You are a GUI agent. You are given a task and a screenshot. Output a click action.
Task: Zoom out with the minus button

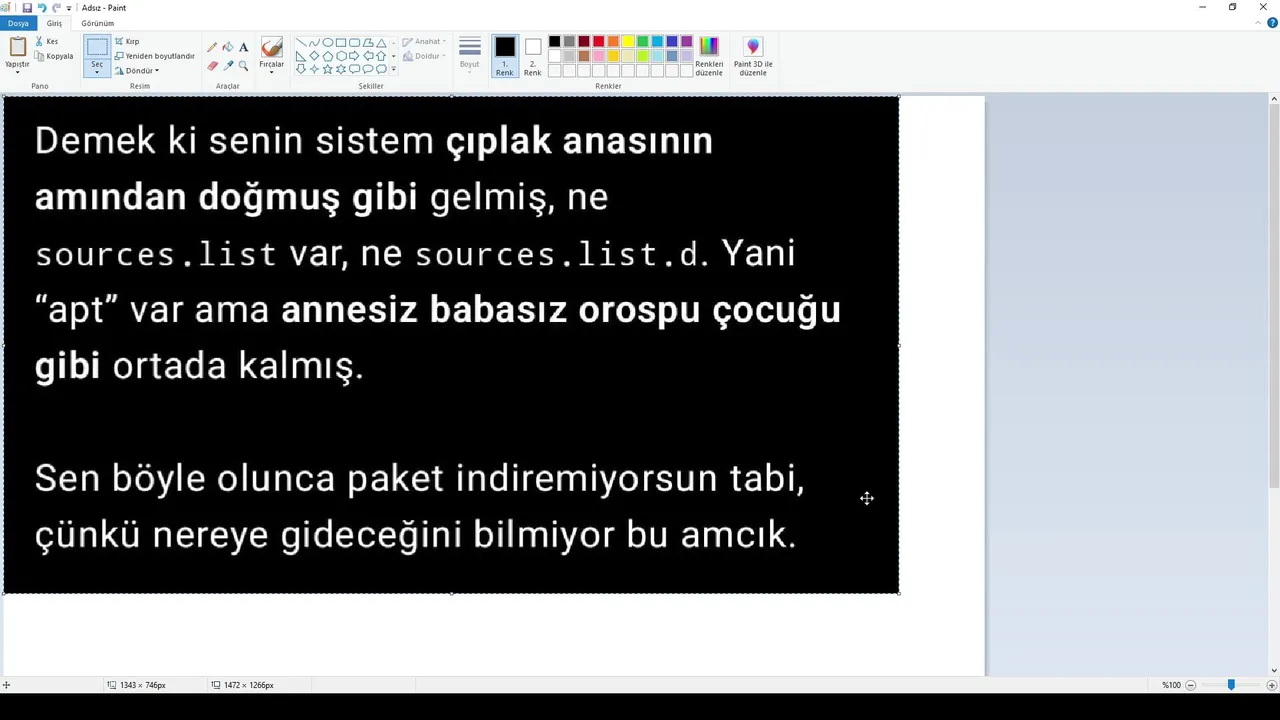[1191, 685]
